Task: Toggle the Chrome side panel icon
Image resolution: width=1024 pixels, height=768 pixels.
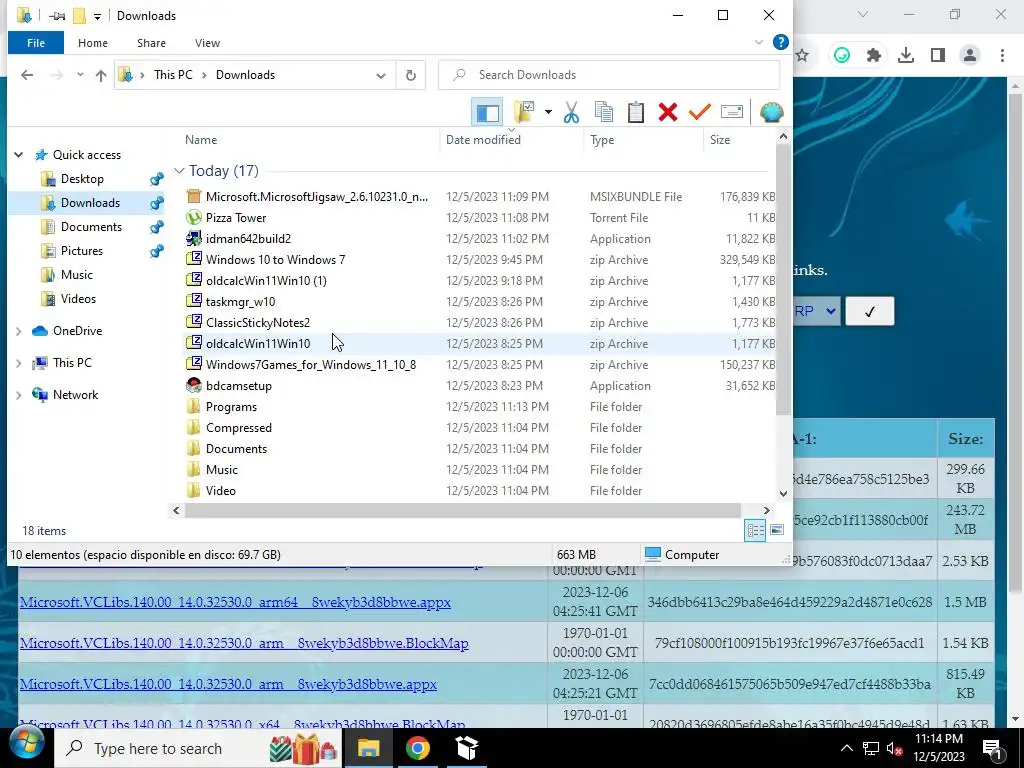Action: 938,56
